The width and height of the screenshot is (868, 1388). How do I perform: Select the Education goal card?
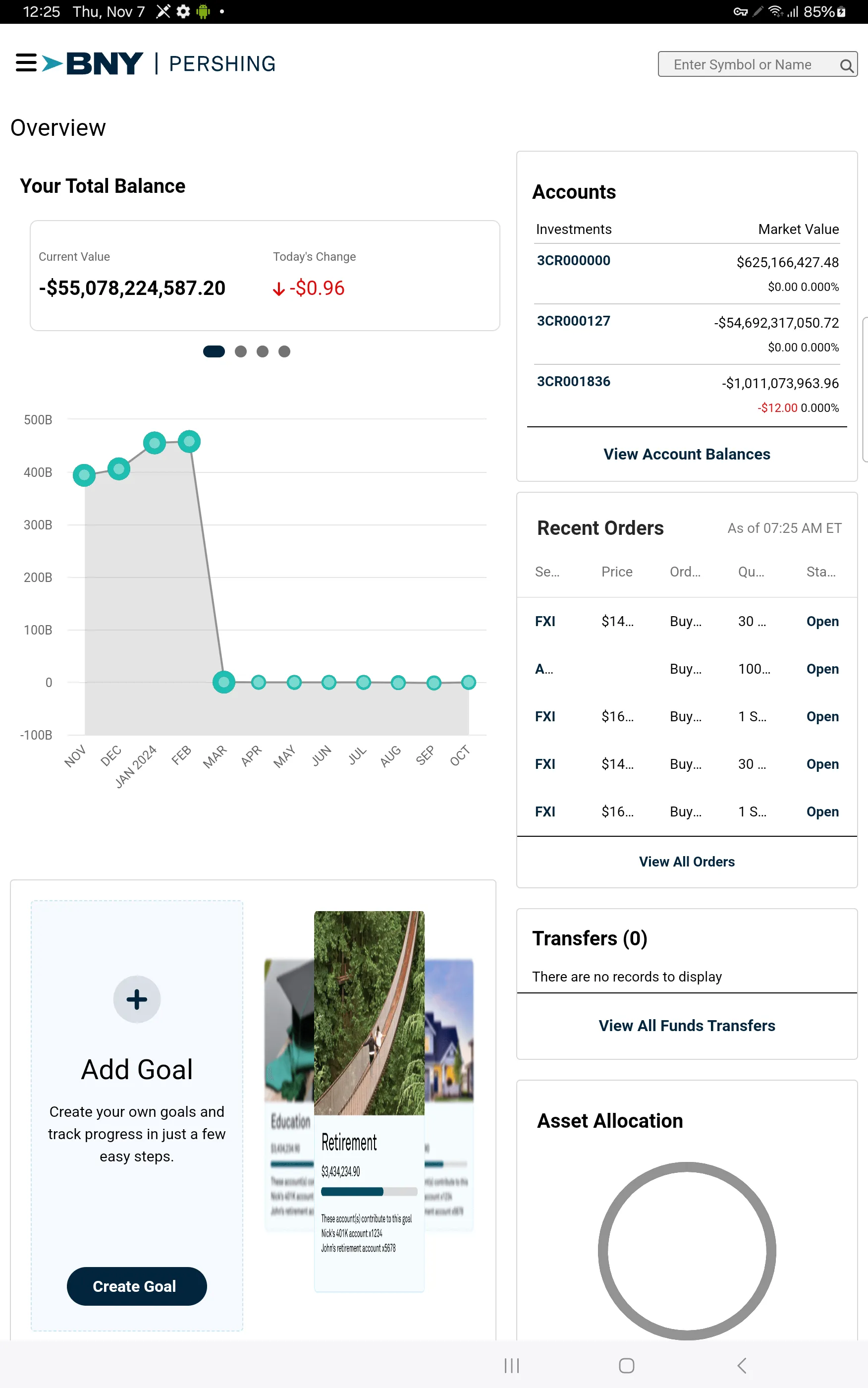[x=289, y=1094]
